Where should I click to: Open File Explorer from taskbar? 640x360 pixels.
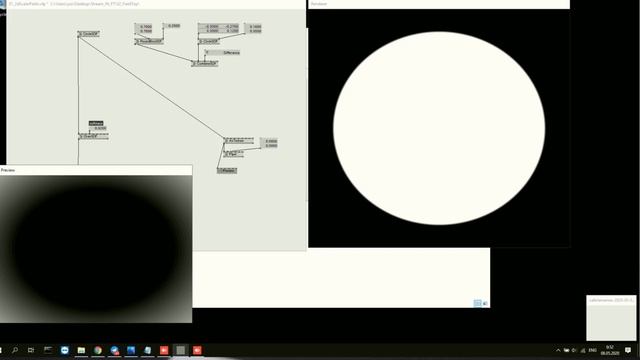pyautogui.click(x=81, y=350)
